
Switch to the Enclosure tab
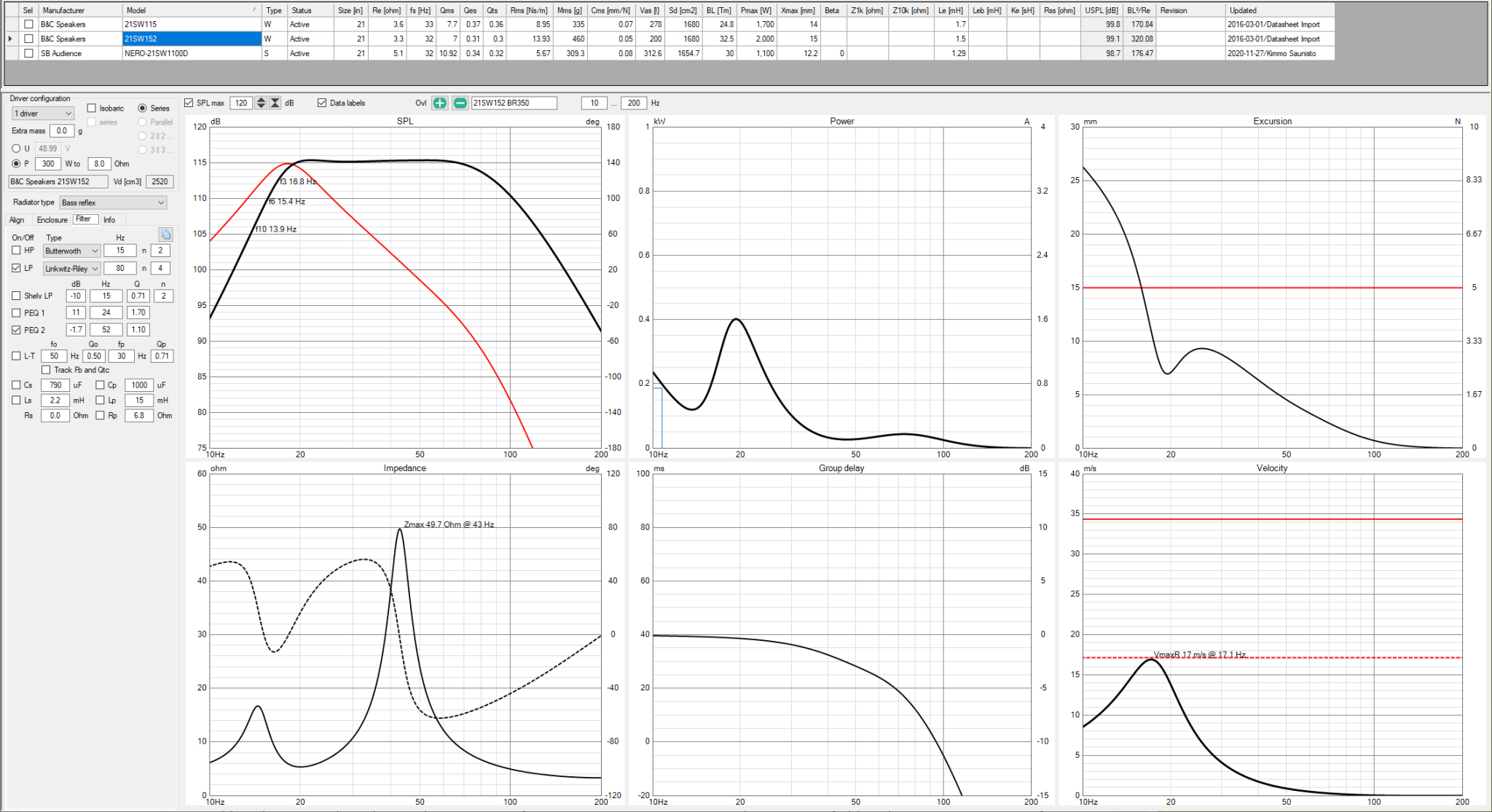(x=52, y=220)
